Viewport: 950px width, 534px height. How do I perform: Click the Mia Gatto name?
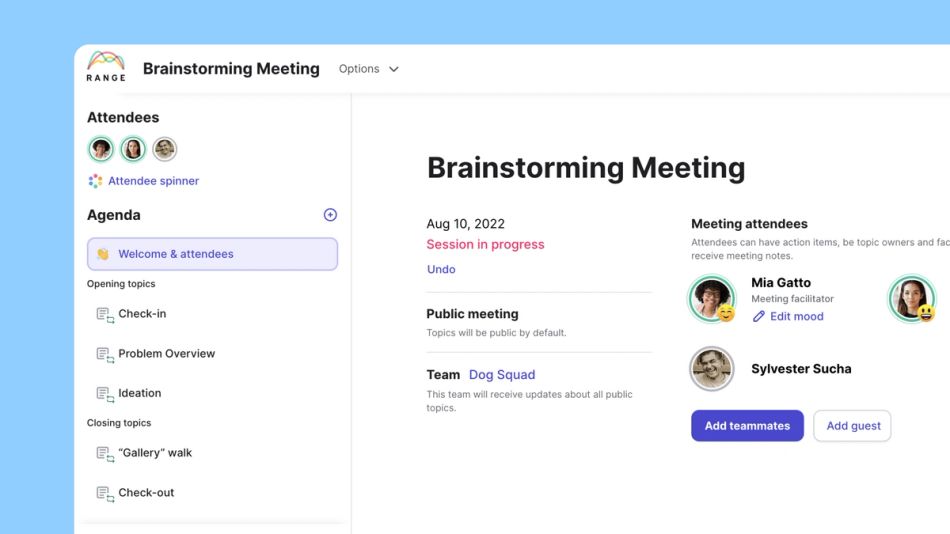pos(781,282)
